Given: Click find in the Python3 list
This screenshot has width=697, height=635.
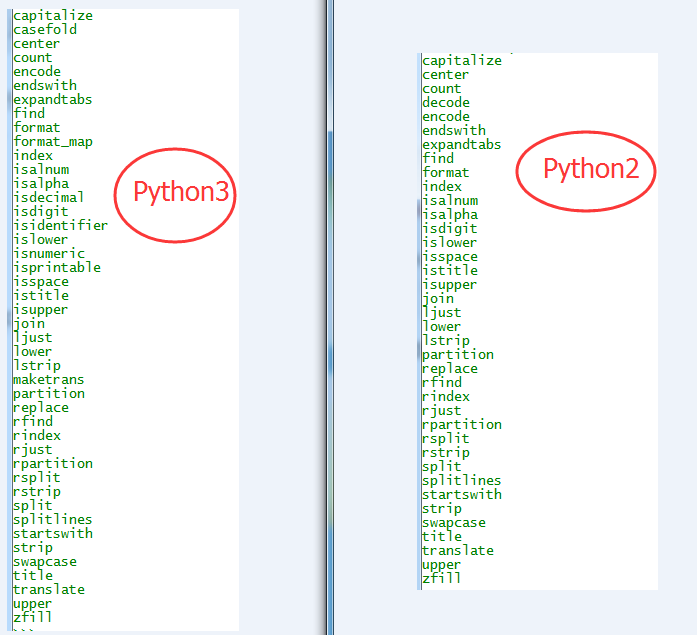Looking at the screenshot, I should pos(29,113).
